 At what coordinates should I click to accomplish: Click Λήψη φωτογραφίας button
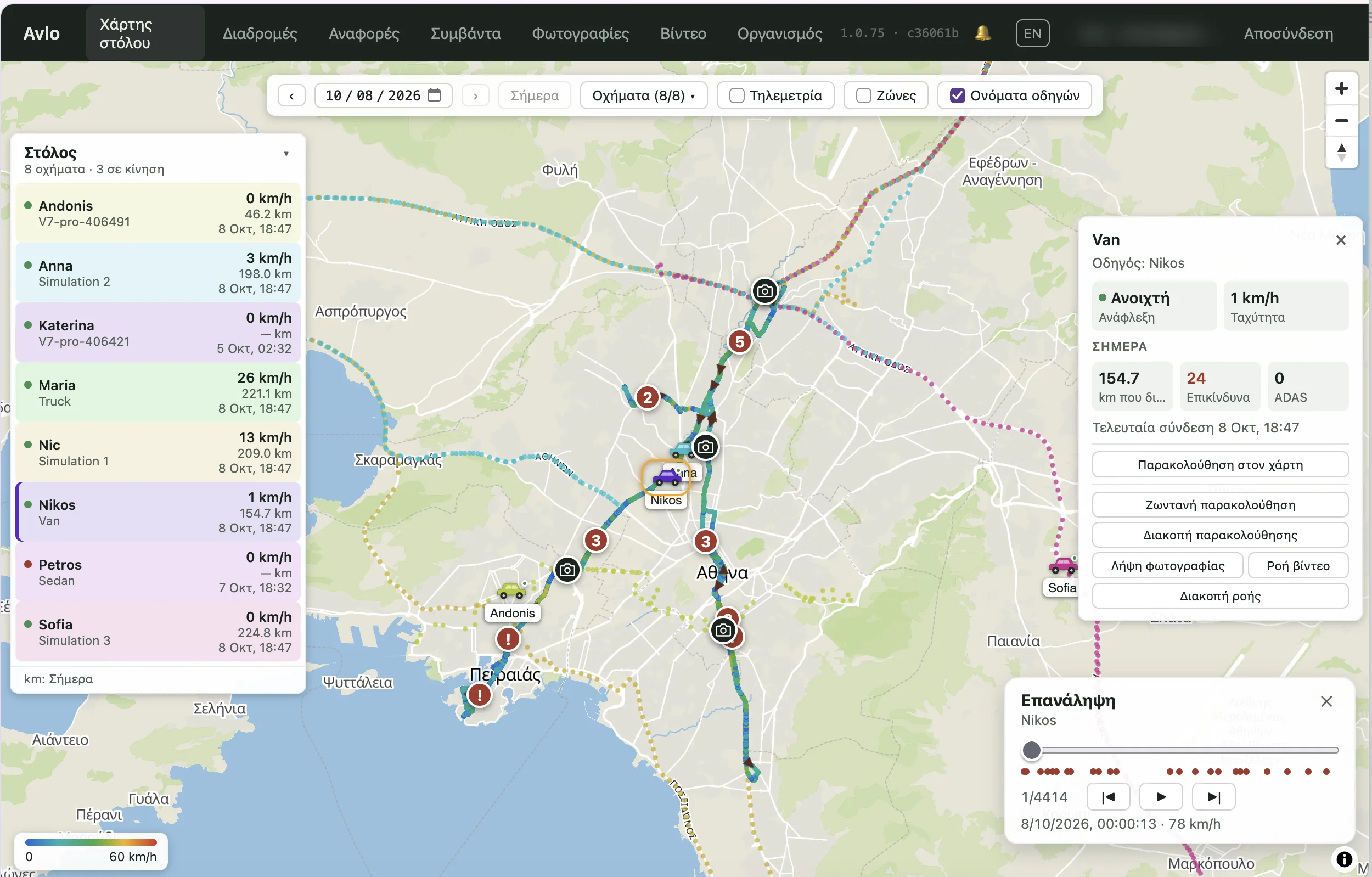[1167, 566]
